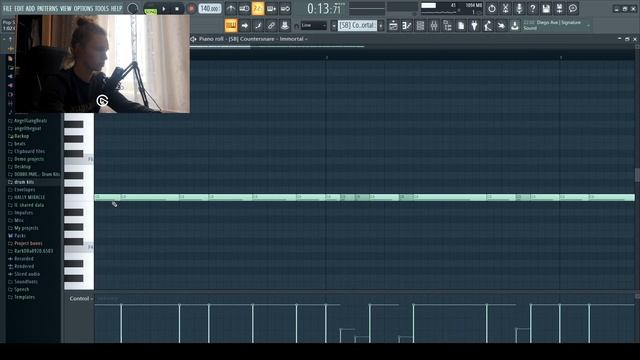The width and height of the screenshot is (640, 360).
Task: Open the Rendered folder
Action: point(24,266)
